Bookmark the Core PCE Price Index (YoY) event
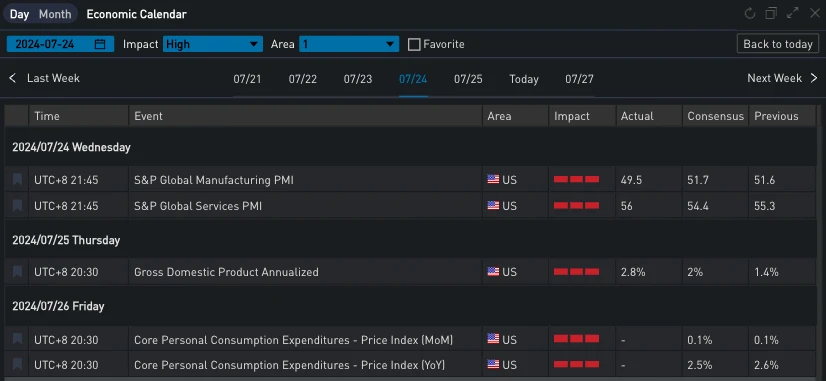The height and width of the screenshot is (381, 826). (17, 364)
